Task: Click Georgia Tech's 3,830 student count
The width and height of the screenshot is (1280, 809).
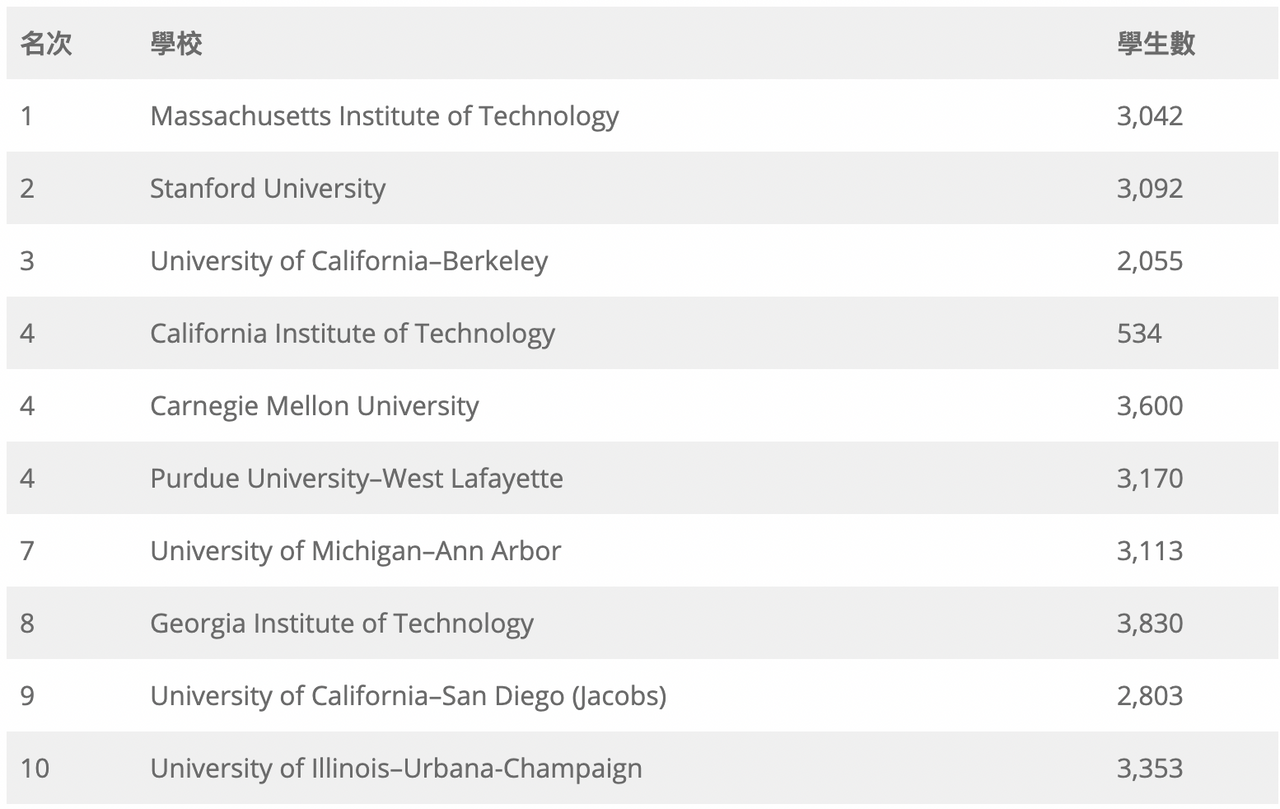Action: (1149, 624)
